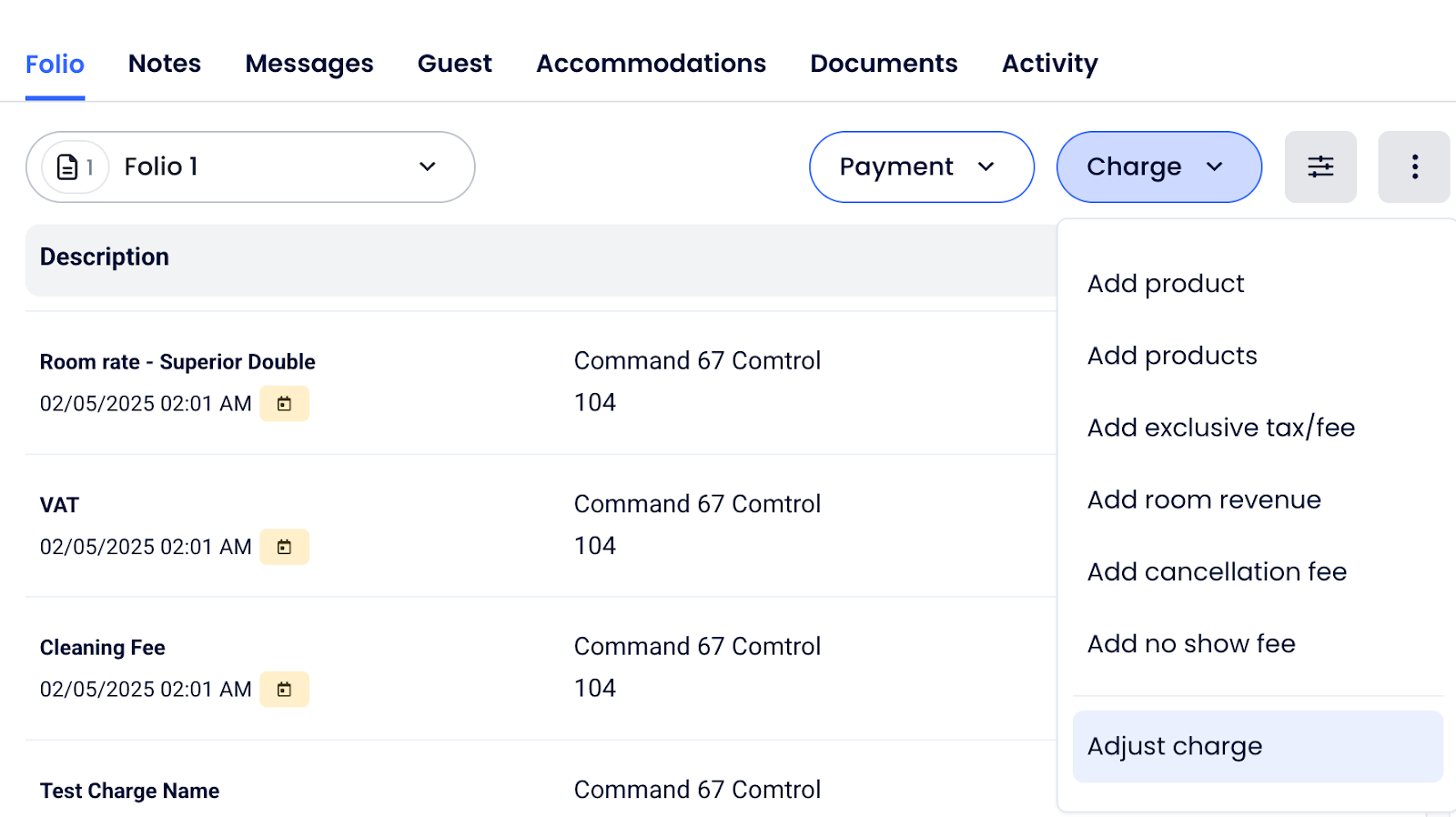Switch to the Notes tab
This screenshot has width=1456, height=817.
pyautogui.click(x=165, y=64)
